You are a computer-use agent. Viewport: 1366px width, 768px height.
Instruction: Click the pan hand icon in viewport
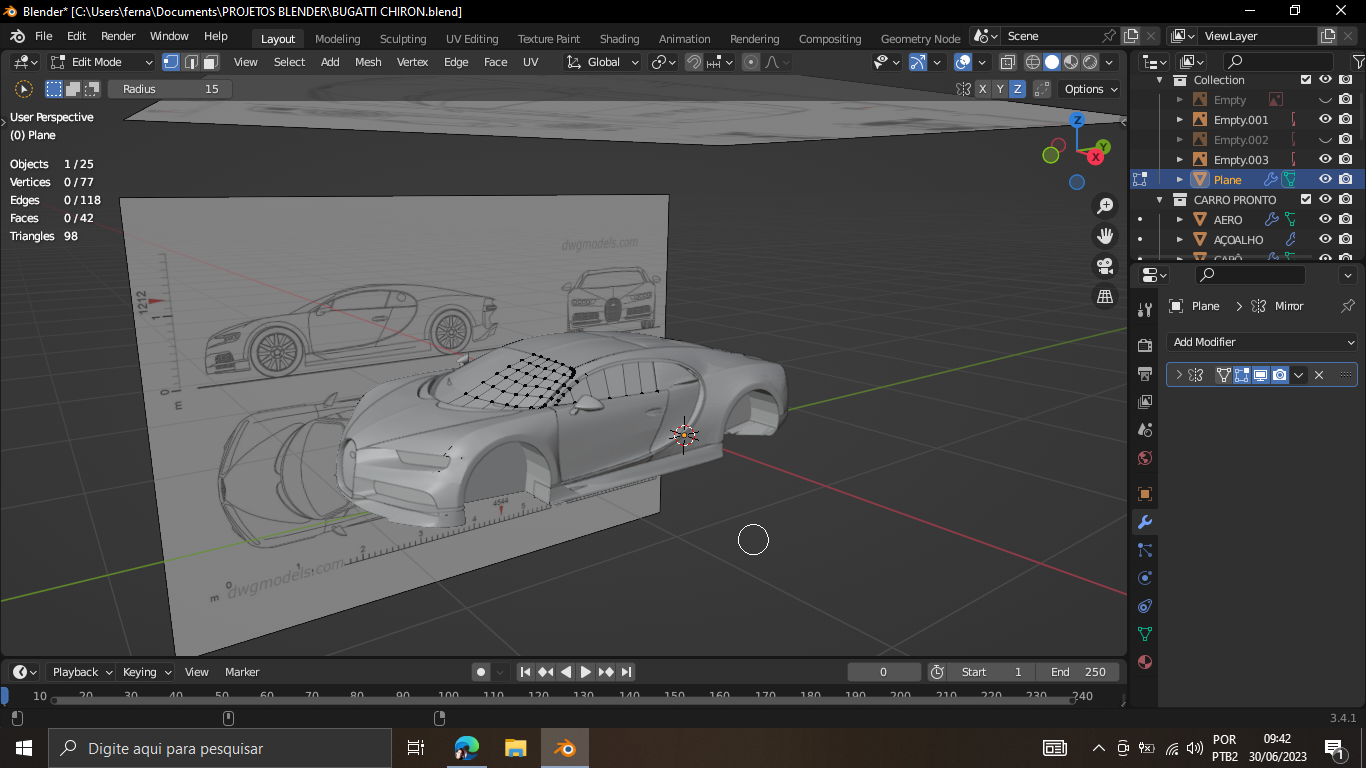pyautogui.click(x=1105, y=236)
